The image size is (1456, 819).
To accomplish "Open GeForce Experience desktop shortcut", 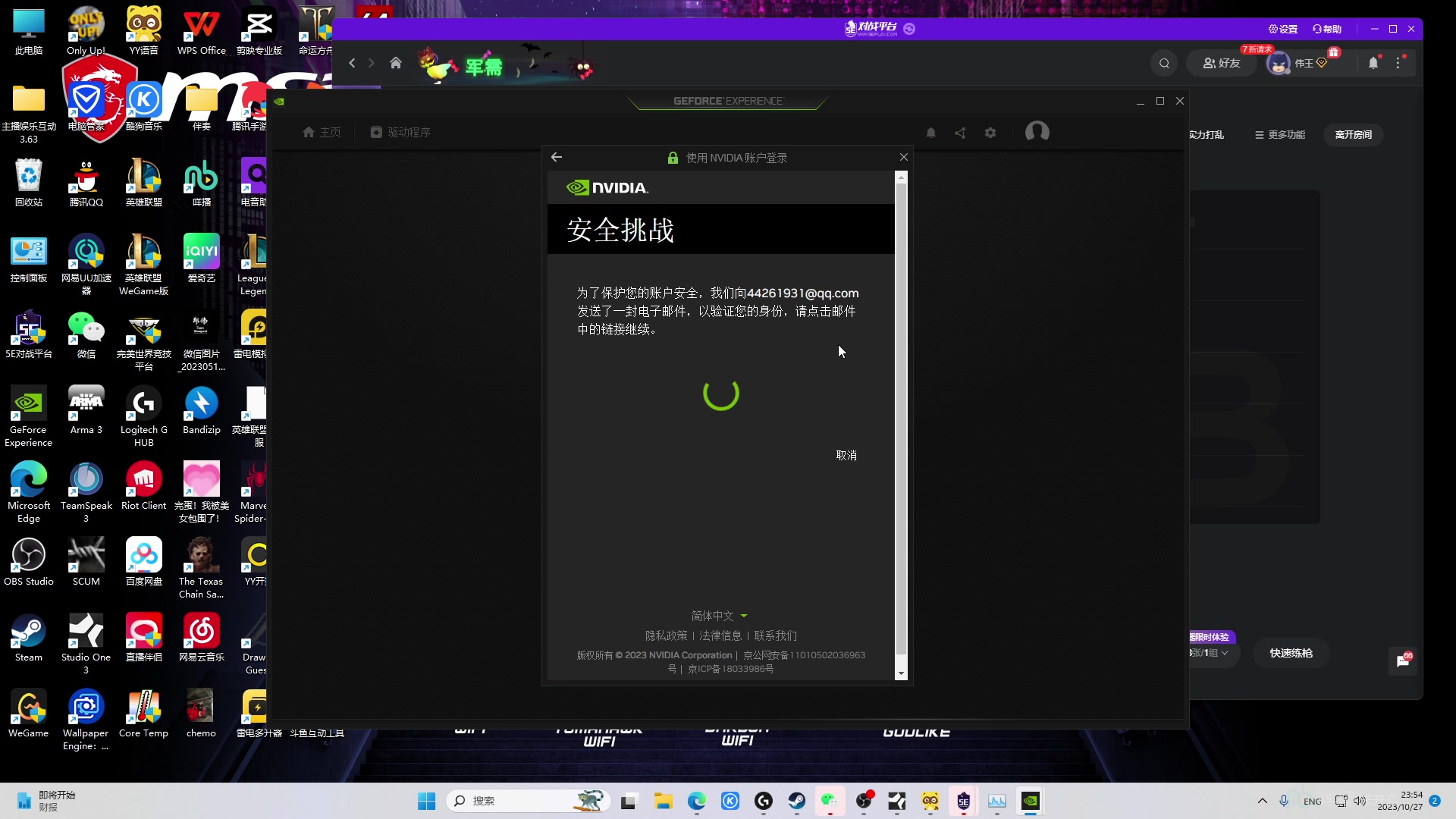I will (x=29, y=416).
